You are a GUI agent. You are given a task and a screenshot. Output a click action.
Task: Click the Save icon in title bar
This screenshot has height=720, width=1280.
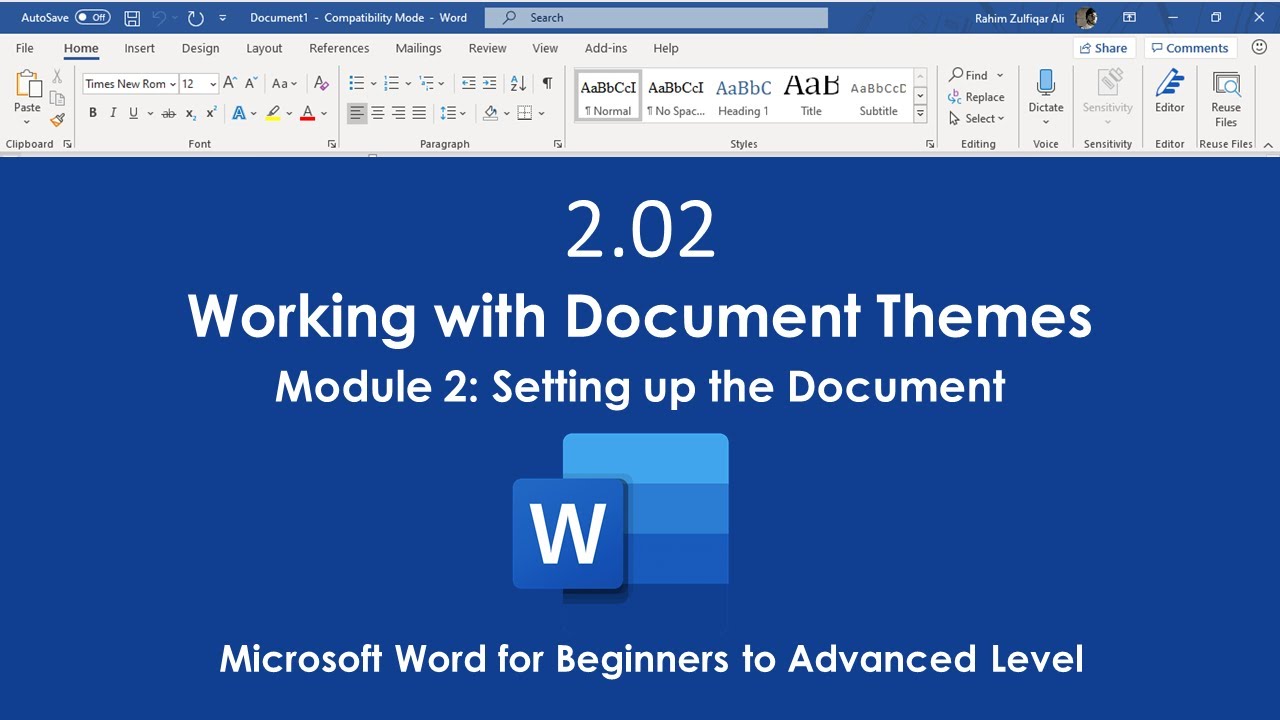(x=132, y=17)
